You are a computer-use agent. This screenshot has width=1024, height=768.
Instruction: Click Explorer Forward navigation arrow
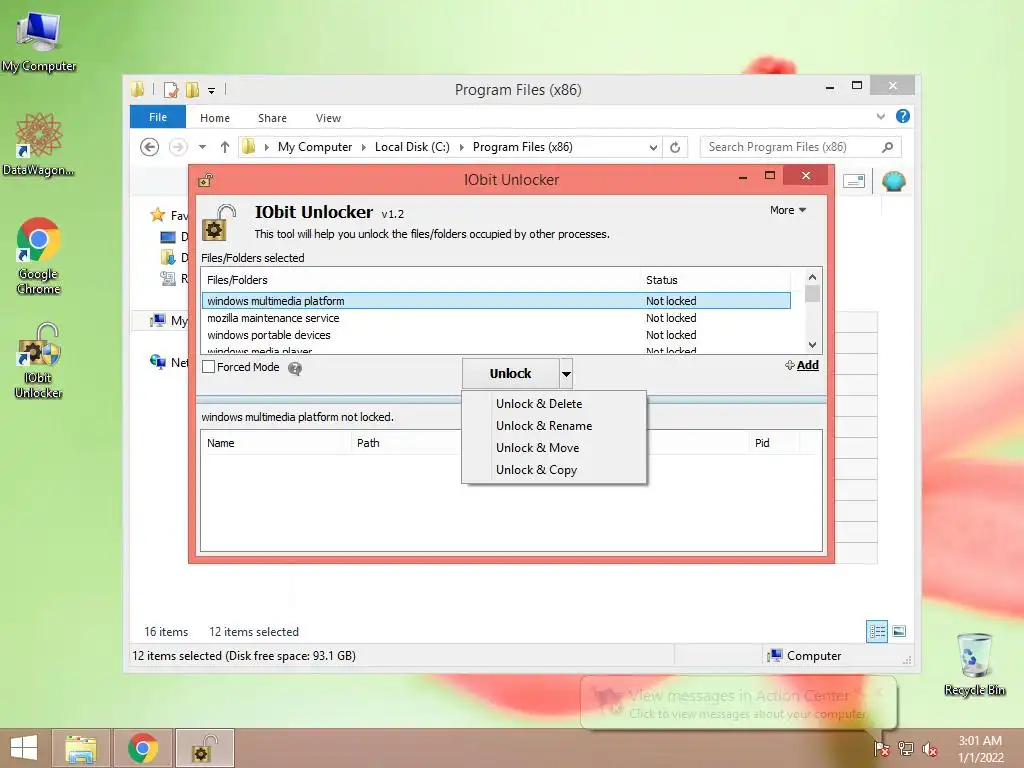(x=178, y=147)
